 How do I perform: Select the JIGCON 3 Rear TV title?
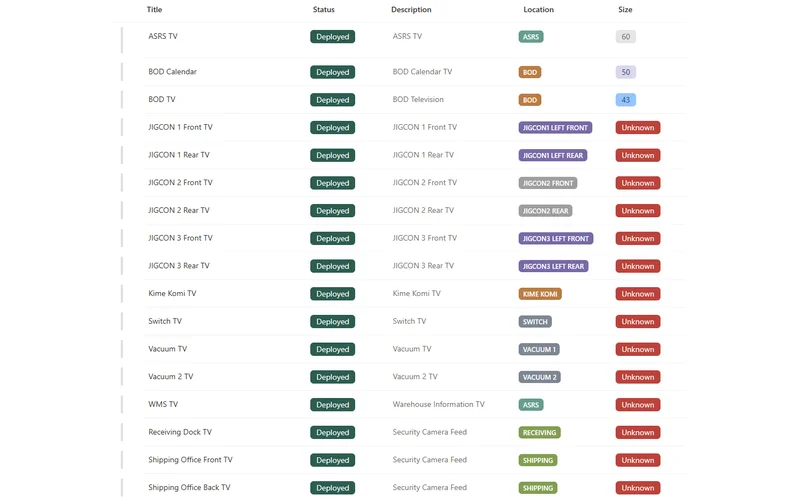tap(179, 266)
